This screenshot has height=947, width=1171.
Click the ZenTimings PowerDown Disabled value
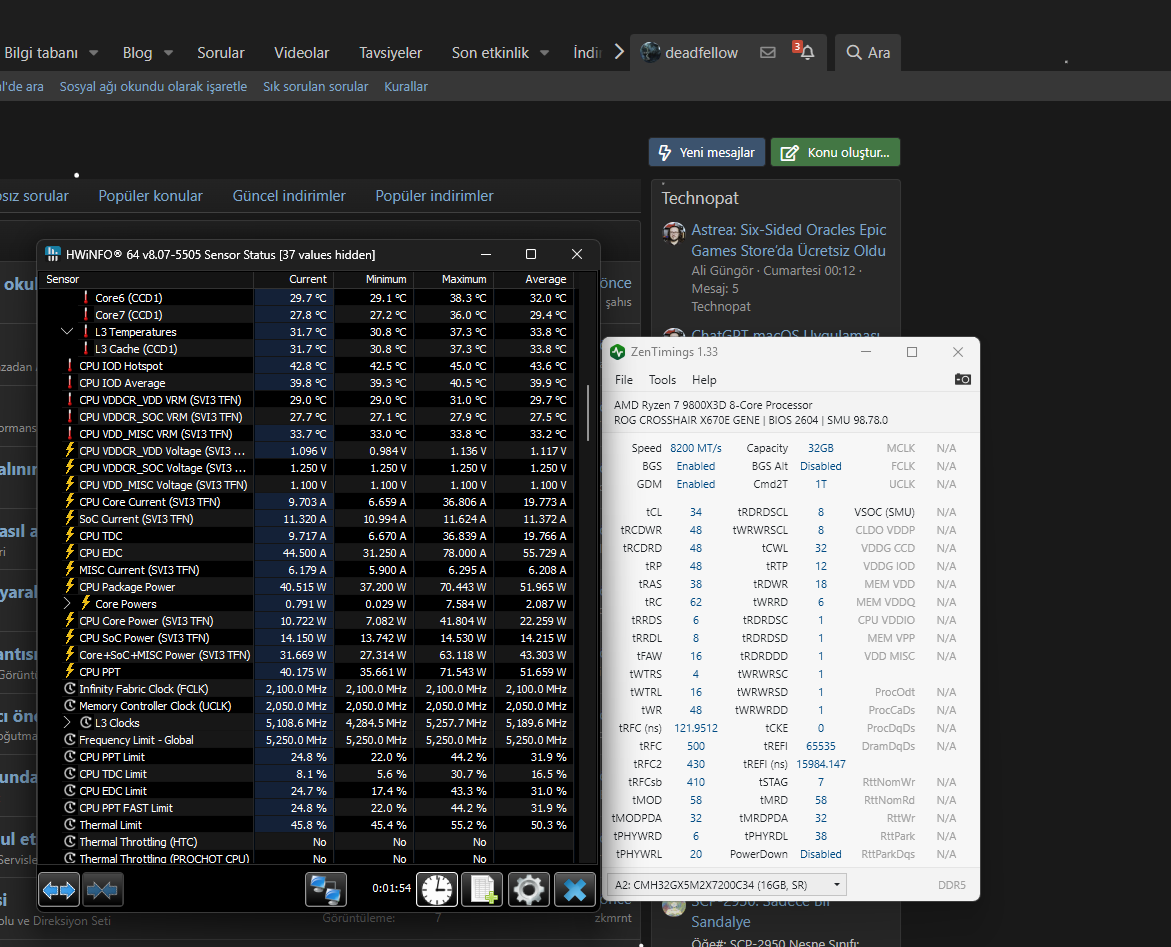(x=821, y=854)
